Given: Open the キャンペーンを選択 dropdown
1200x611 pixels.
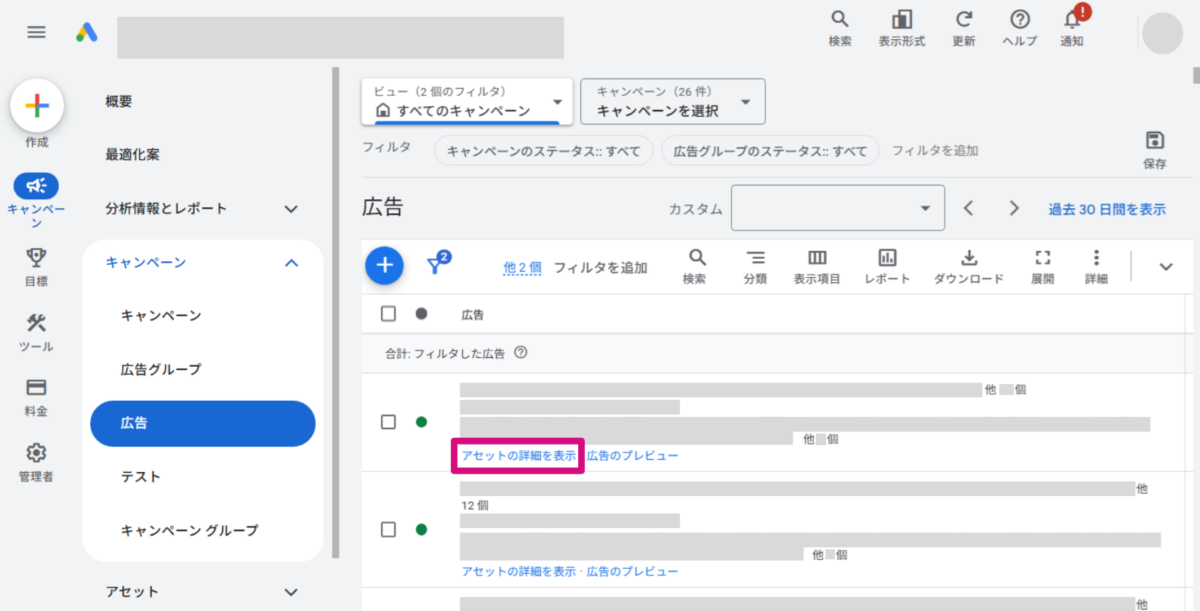Looking at the screenshot, I should pyautogui.click(x=673, y=102).
